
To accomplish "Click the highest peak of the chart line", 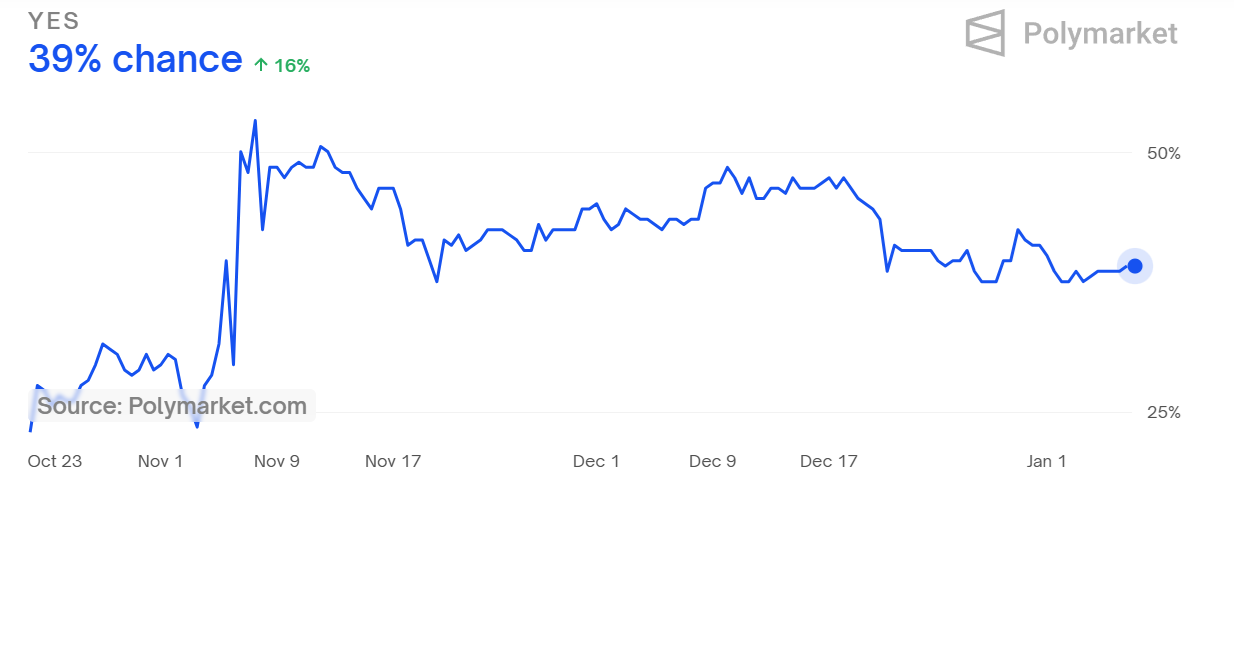I will pos(255,121).
